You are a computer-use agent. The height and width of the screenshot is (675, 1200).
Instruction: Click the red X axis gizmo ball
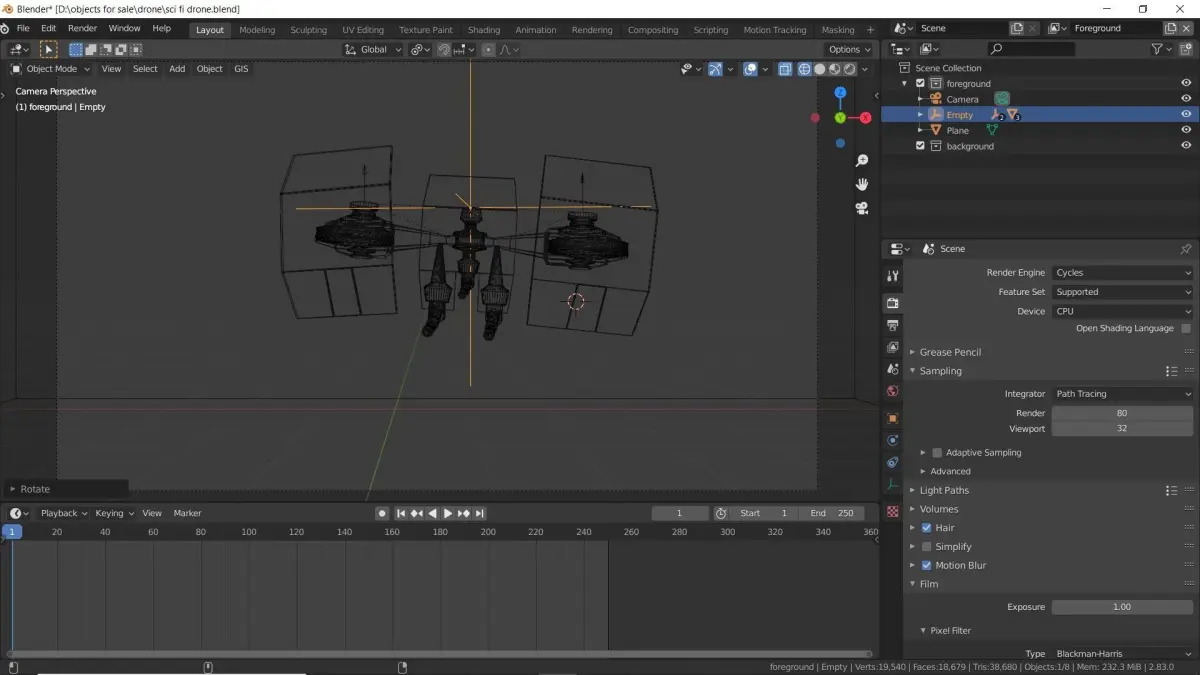point(864,118)
